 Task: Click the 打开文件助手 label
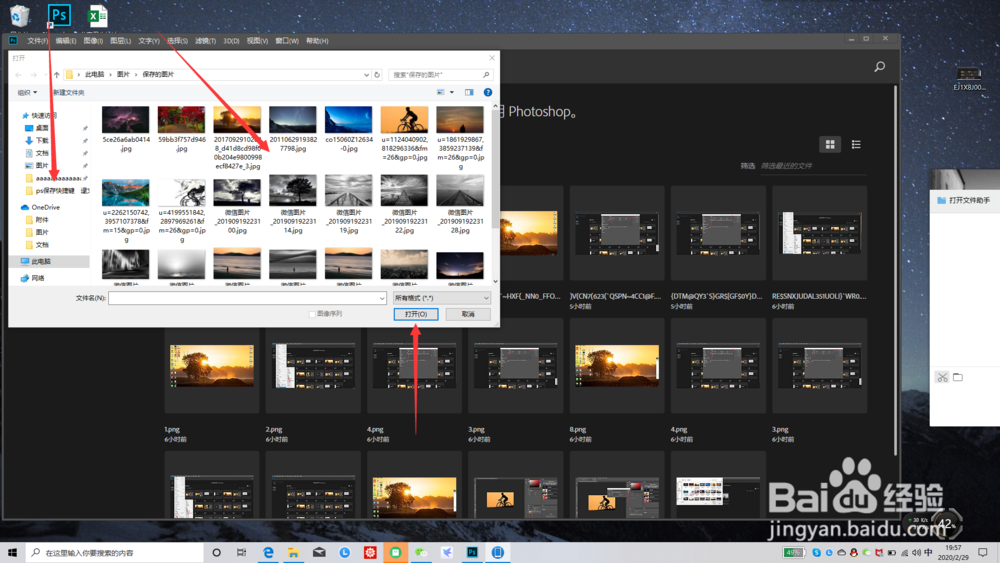coord(969,200)
